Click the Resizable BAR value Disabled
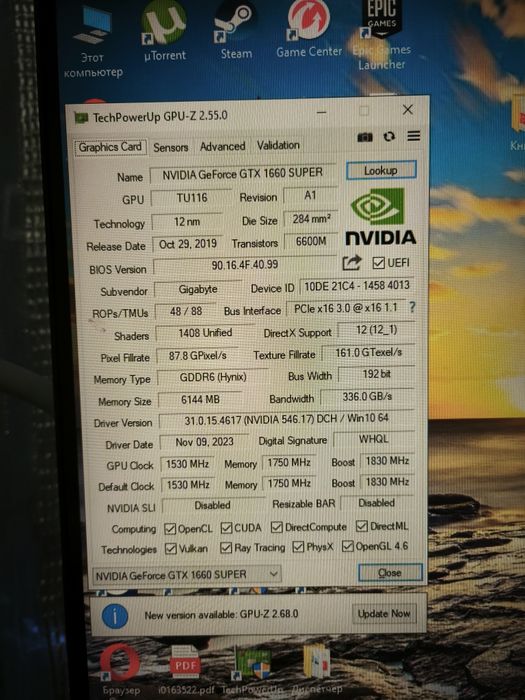Image resolution: width=525 pixels, height=700 pixels. coord(377,503)
